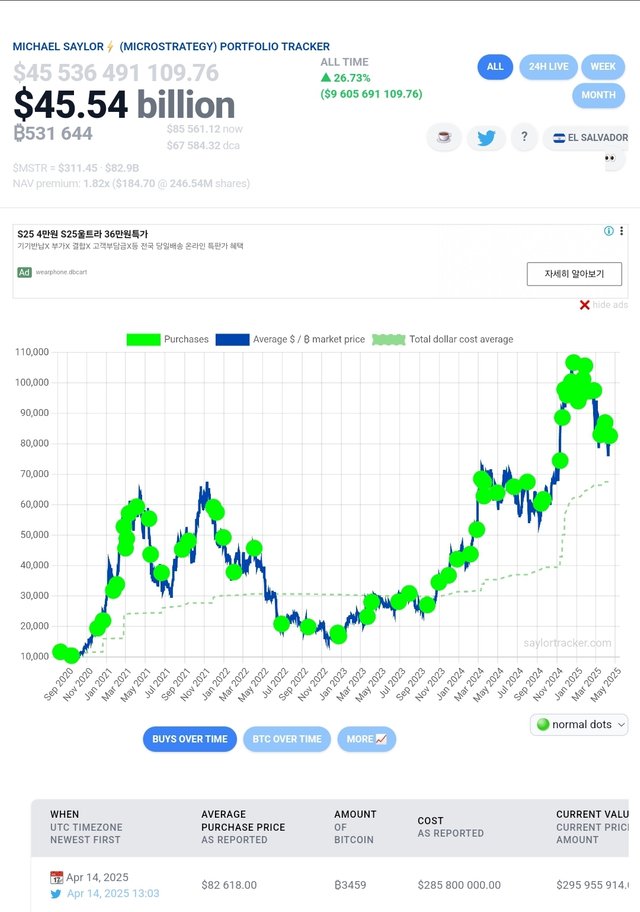The image size is (640, 912).
Task: Click the $MSTR = $311.45 line
Action: [76, 168]
